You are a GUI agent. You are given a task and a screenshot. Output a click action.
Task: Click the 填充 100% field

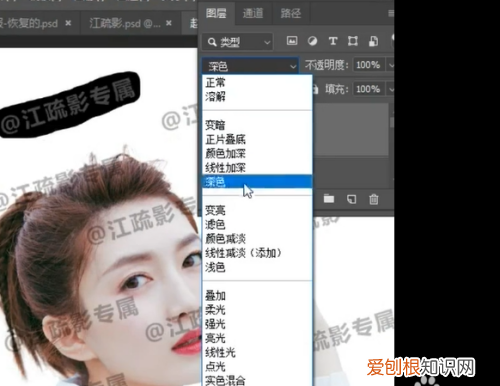click(x=369, y=89)
